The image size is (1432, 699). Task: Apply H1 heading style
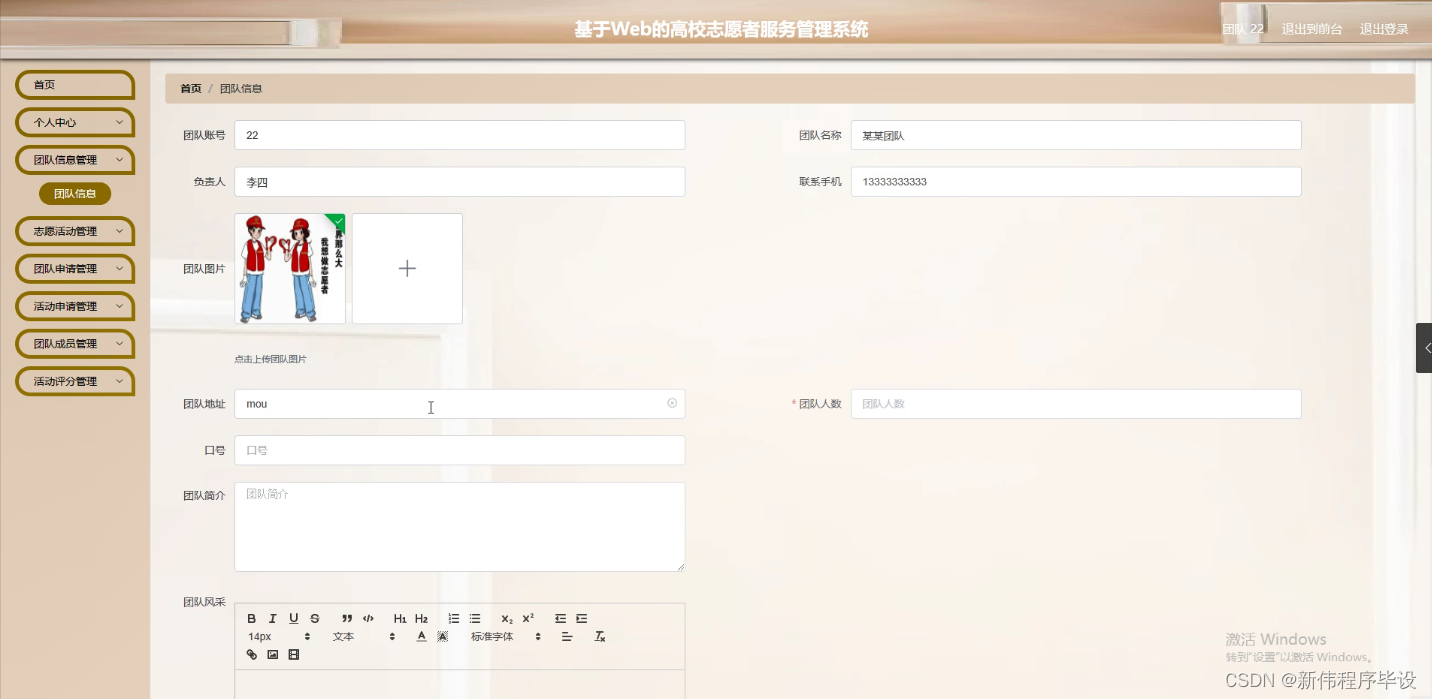pyautogui.click(x=400, y=618)
